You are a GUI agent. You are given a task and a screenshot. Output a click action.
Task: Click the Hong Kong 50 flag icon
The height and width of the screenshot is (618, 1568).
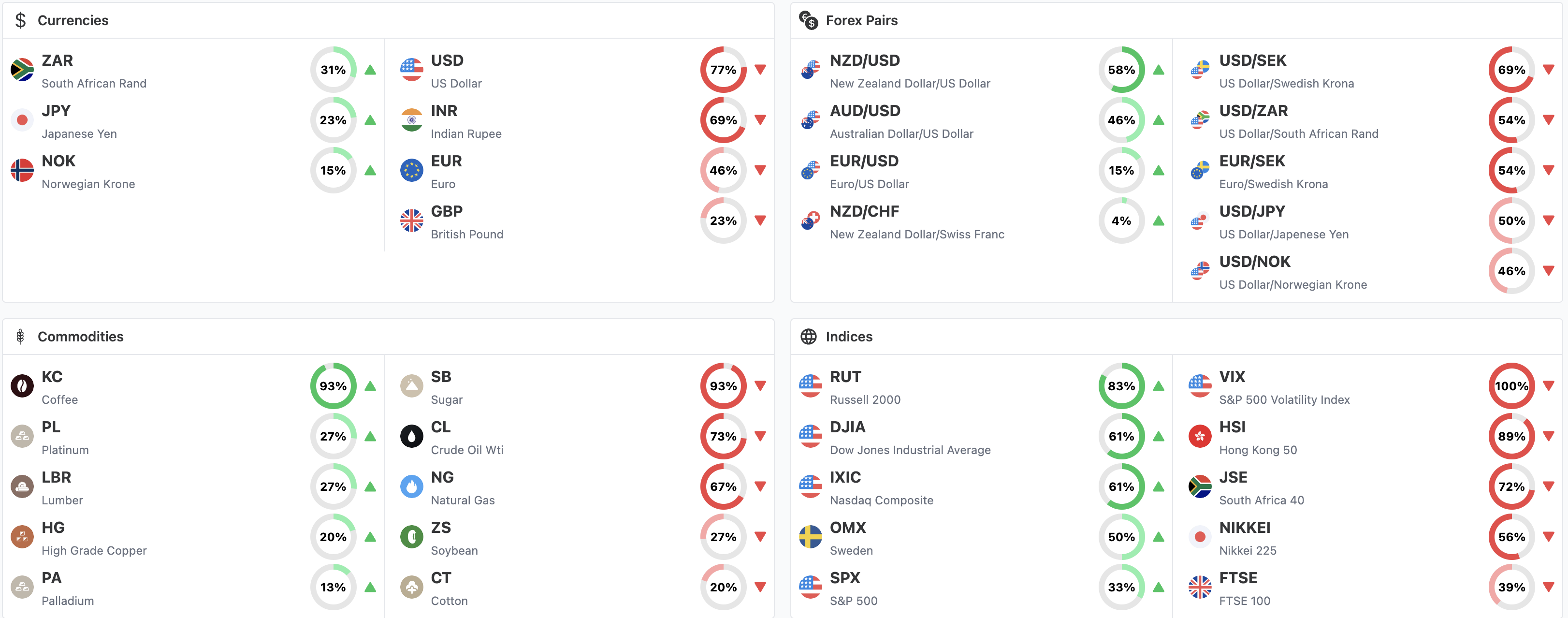[x=1200, y=437]
